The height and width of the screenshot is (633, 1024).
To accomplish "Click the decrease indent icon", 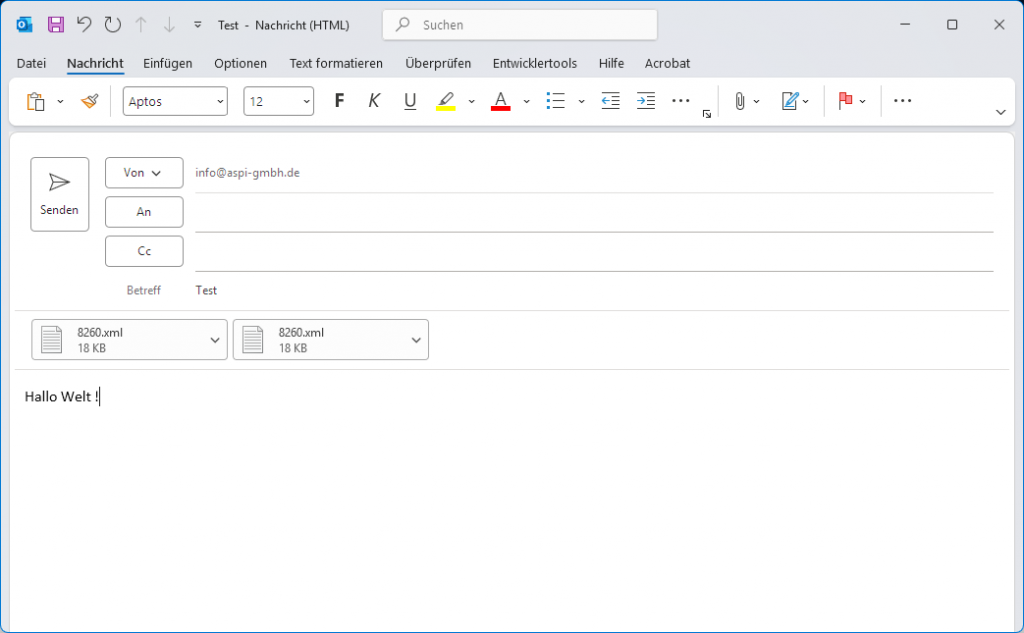I will tap(610, 101).
